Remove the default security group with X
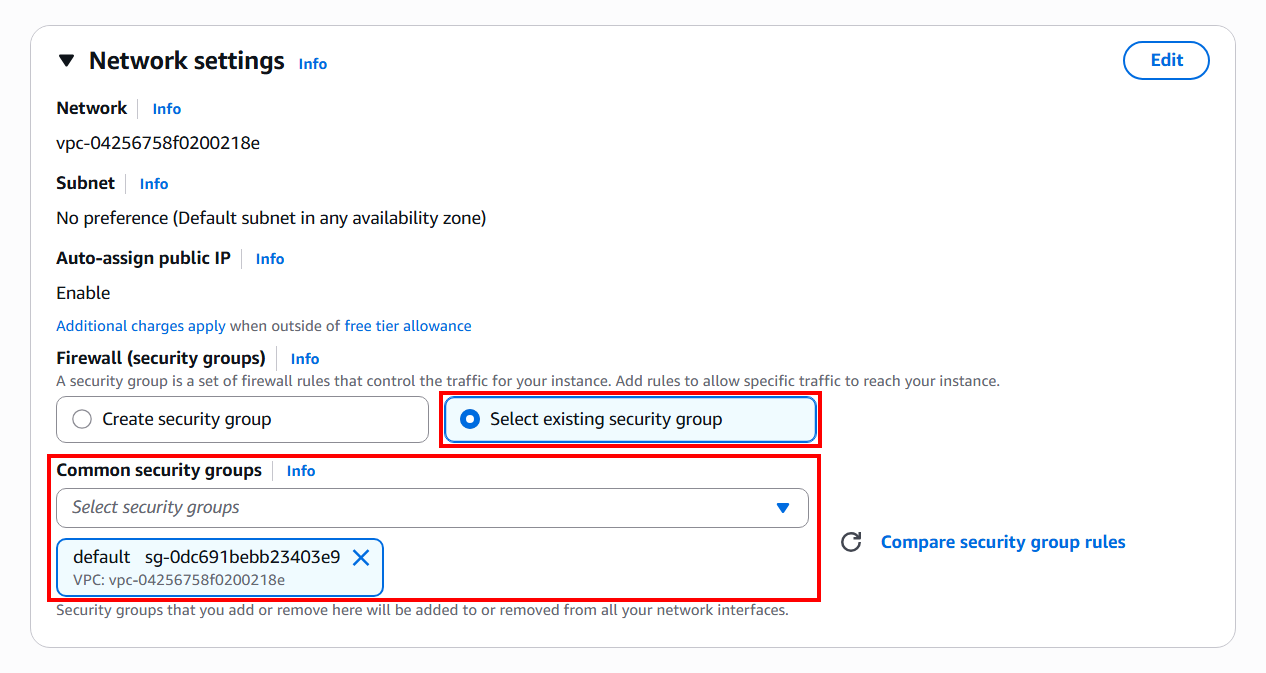Image resolution: width=1266 pixels, height=673 pixels. [361, 557]
